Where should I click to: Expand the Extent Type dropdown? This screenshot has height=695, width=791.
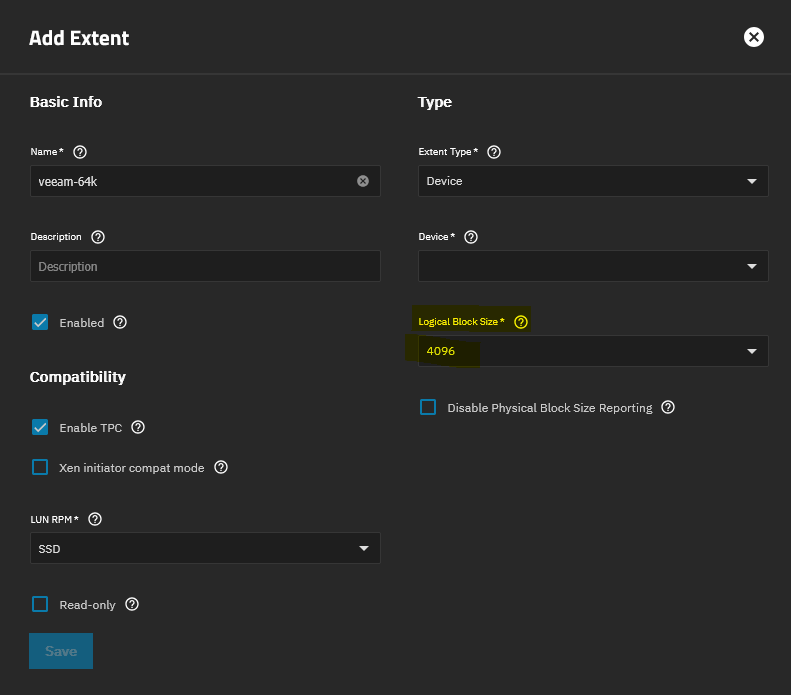593,181
